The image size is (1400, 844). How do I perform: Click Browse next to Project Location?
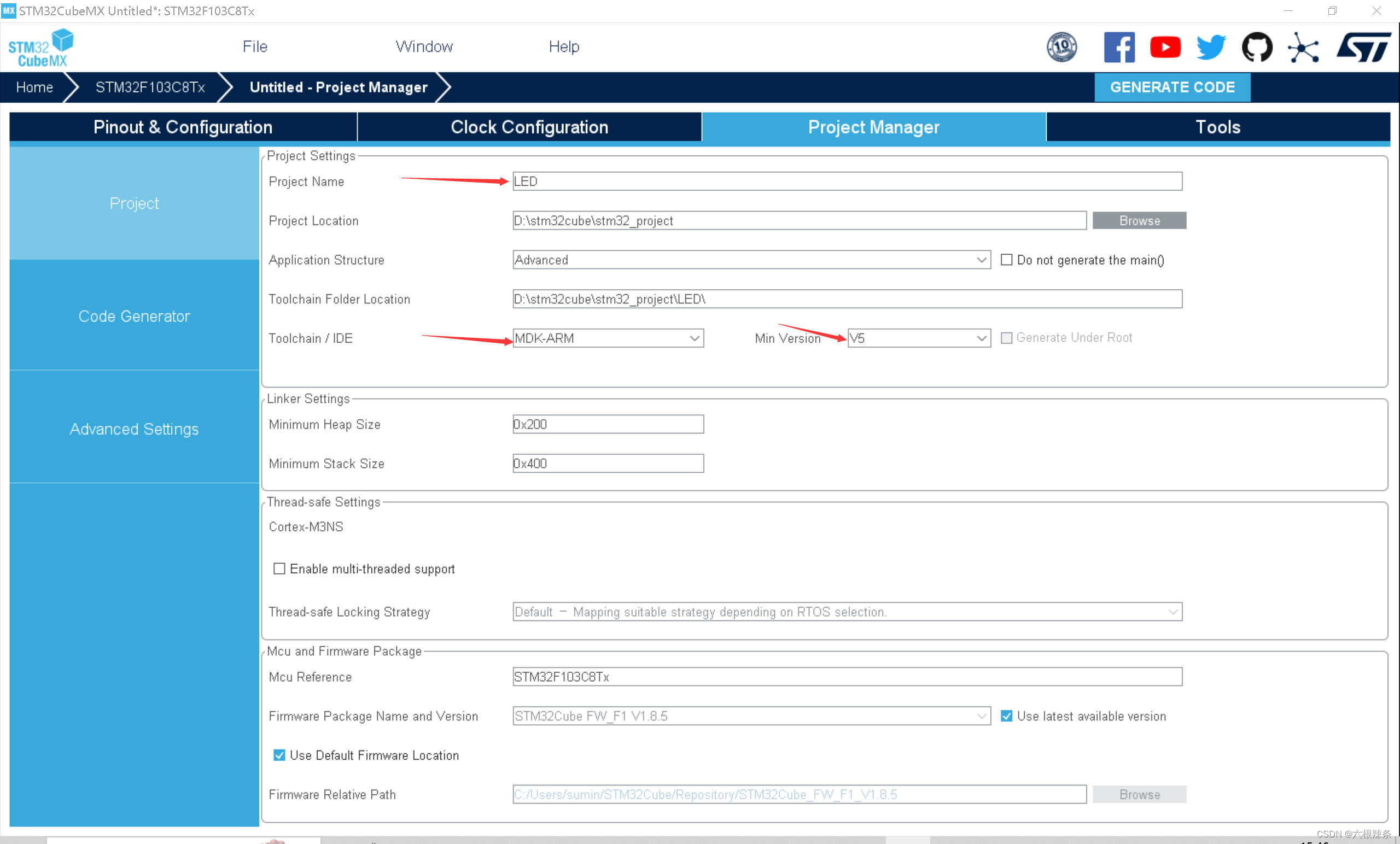[1139, 220]
